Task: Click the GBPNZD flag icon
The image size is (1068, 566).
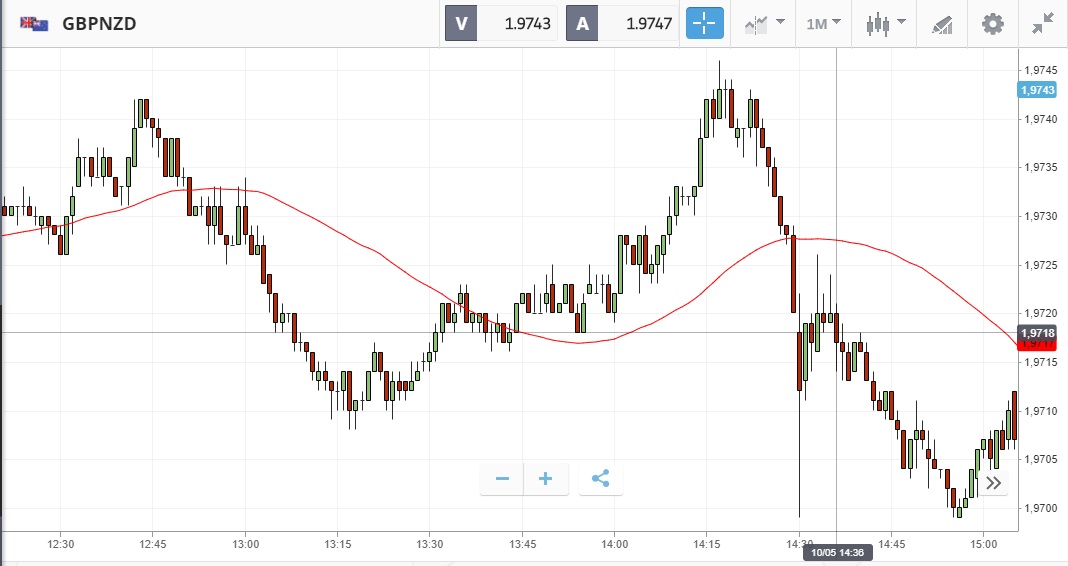Action: pyautogui.click(x=33, y=23)
